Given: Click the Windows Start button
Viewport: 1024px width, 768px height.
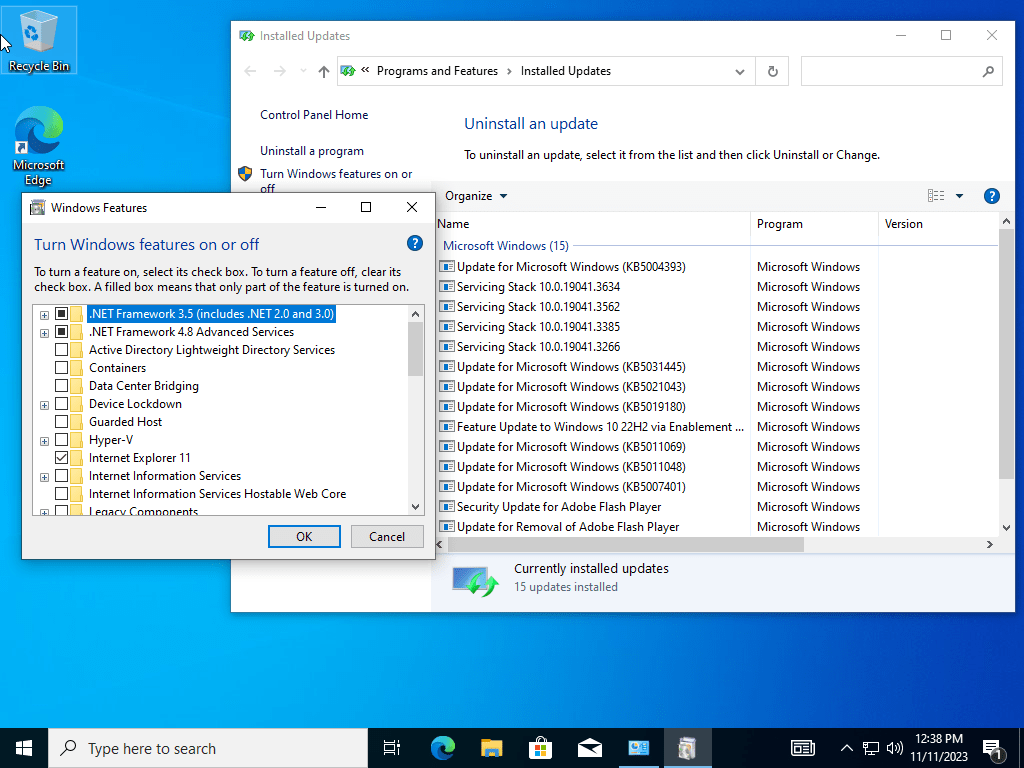Looking at the screenshot, I should 24,748.
